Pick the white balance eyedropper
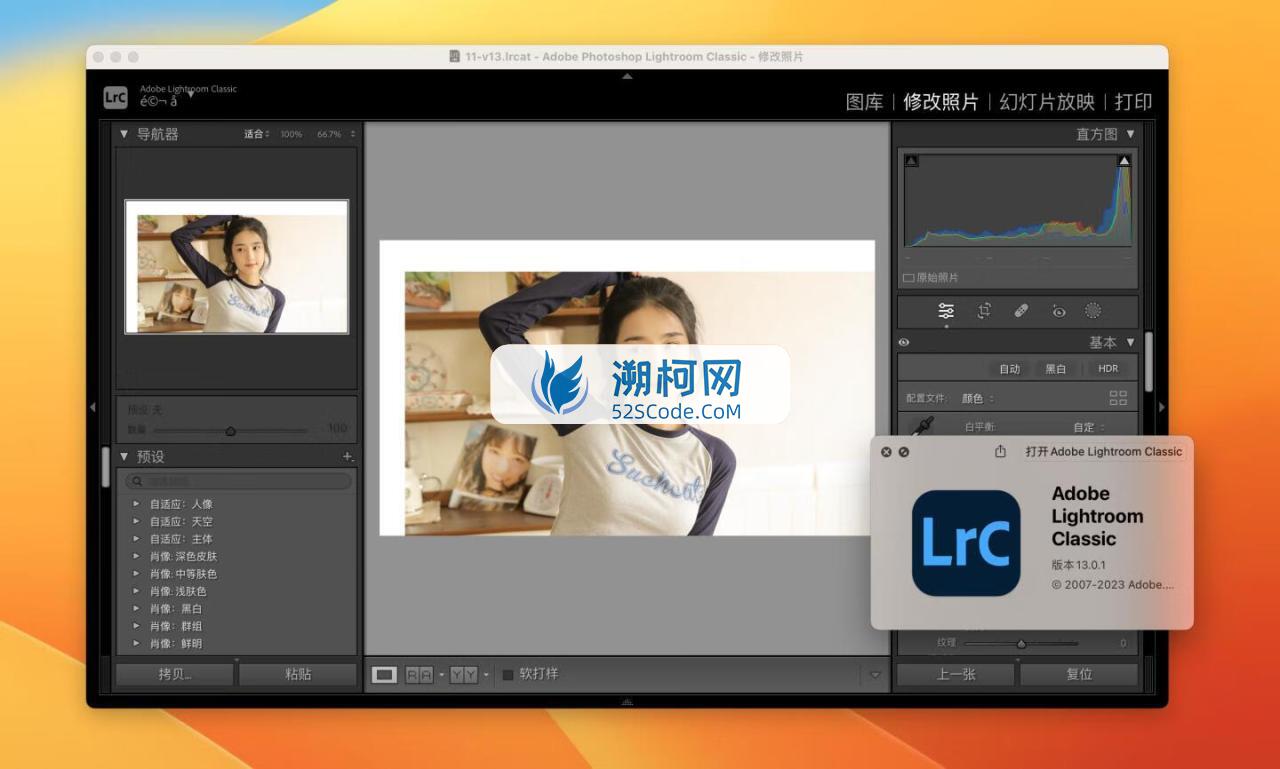The height and width of the screenshot is (769, 1280). (921, 427)
